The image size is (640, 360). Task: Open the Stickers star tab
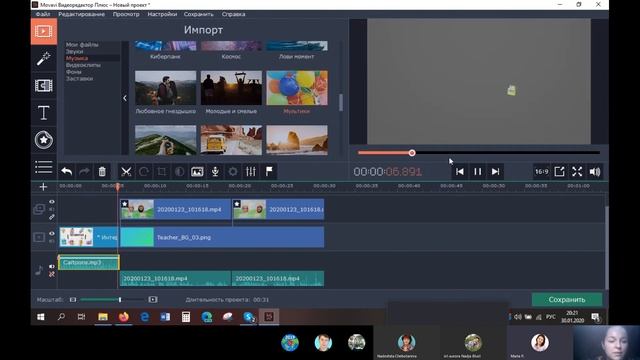pyautogui.click(x=44, y=140)
